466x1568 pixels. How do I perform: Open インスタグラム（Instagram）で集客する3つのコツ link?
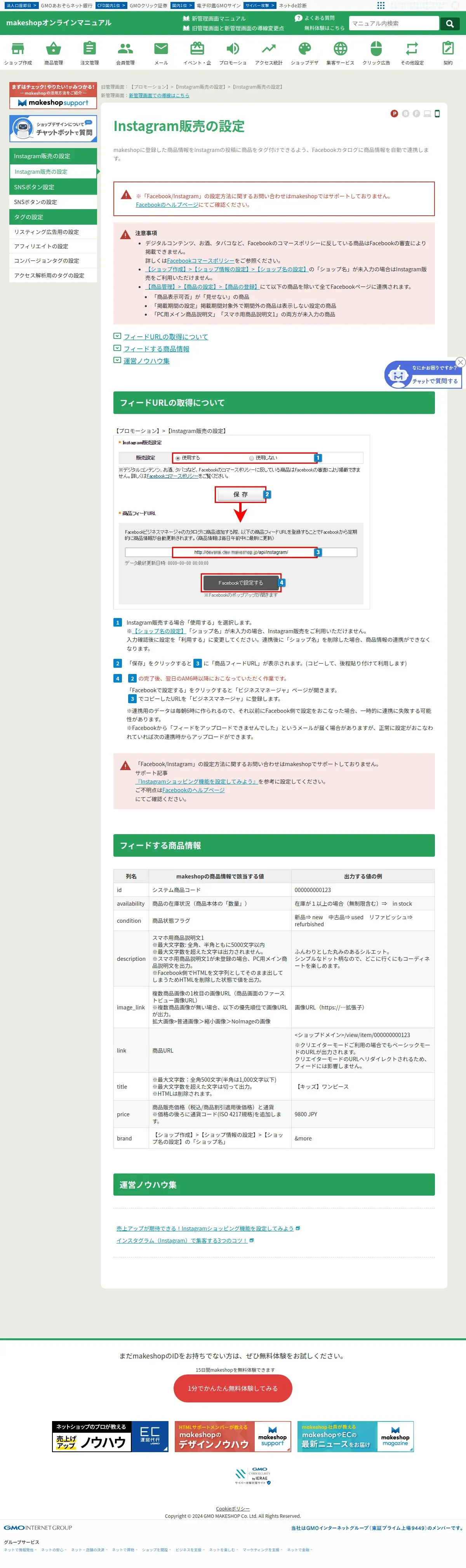click(182, 1240)
